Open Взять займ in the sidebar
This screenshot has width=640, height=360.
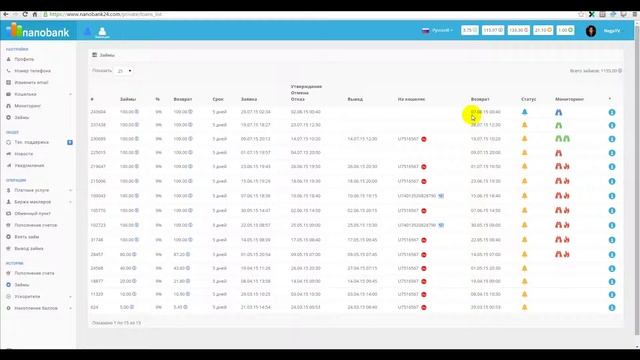coord(27,237)
